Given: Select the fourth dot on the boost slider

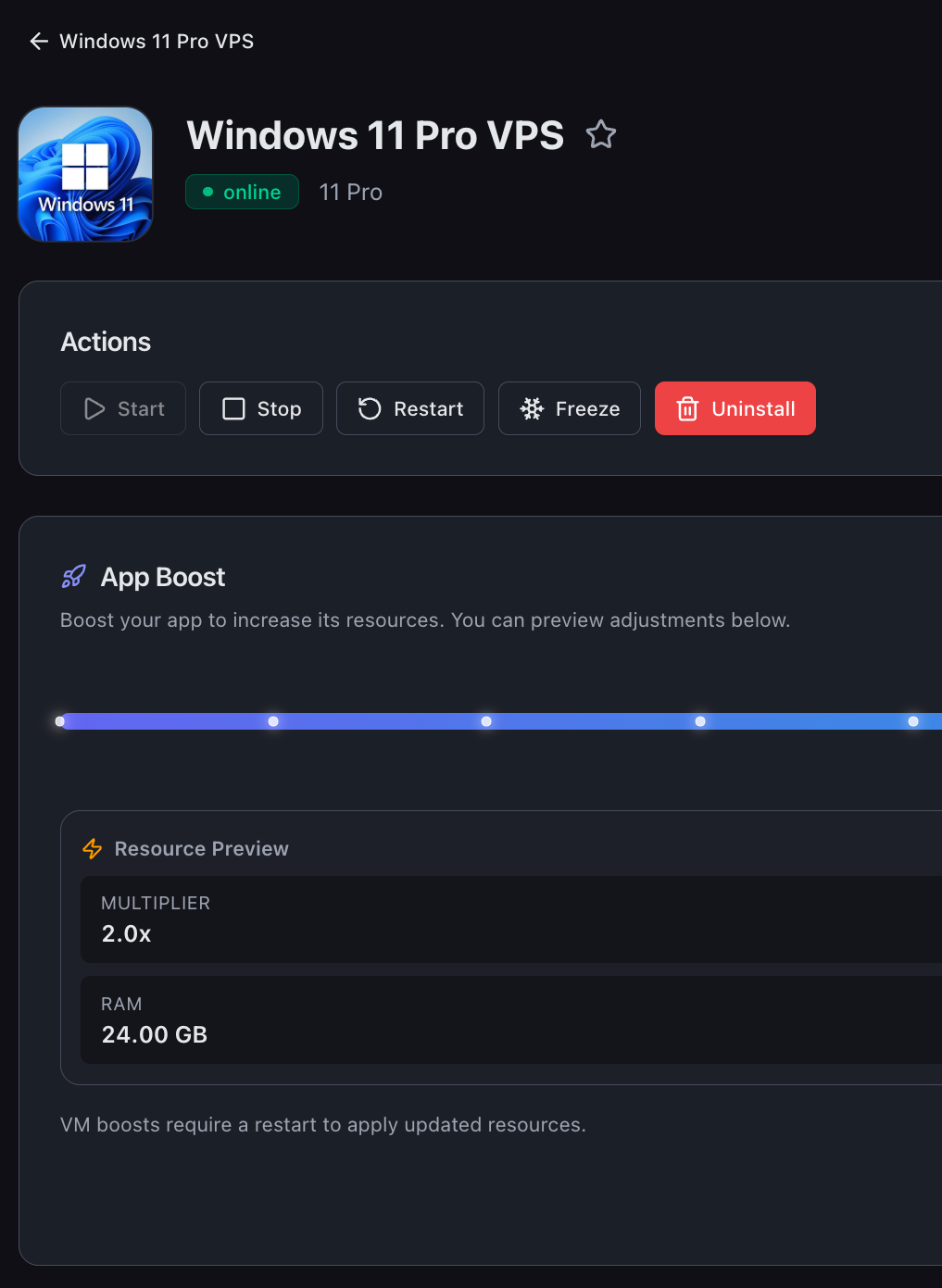Looking at the screenshot, I should coord(700,721).
